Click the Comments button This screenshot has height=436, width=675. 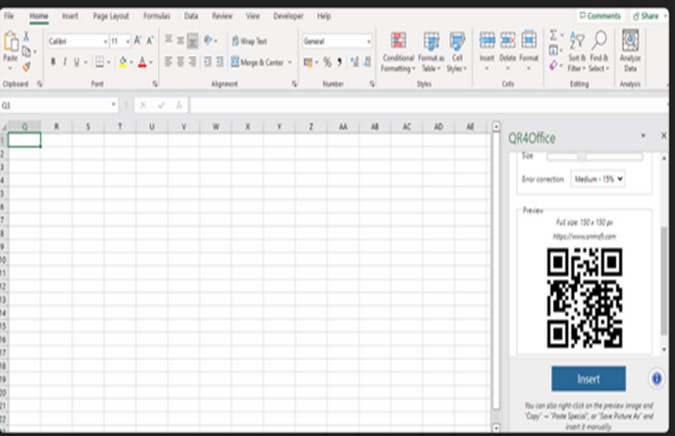[x=600, y=16]
